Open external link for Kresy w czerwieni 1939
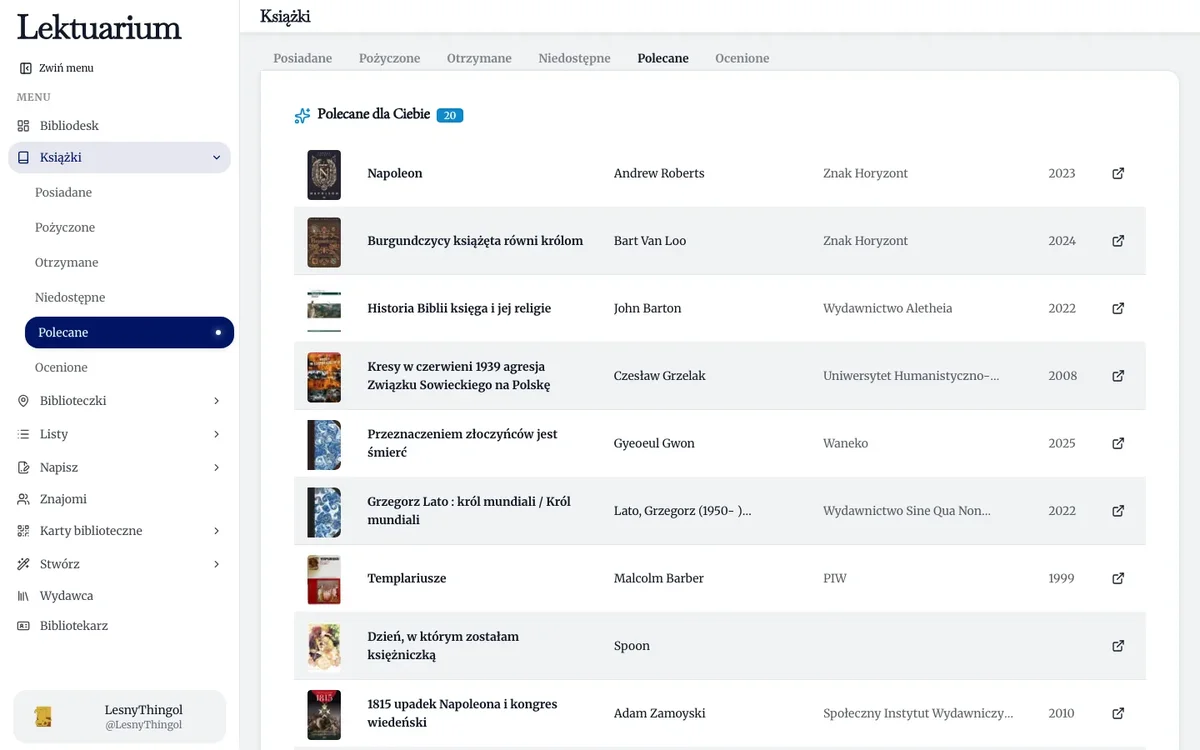Screen dimensions: 1200x750 (1118, 376)
